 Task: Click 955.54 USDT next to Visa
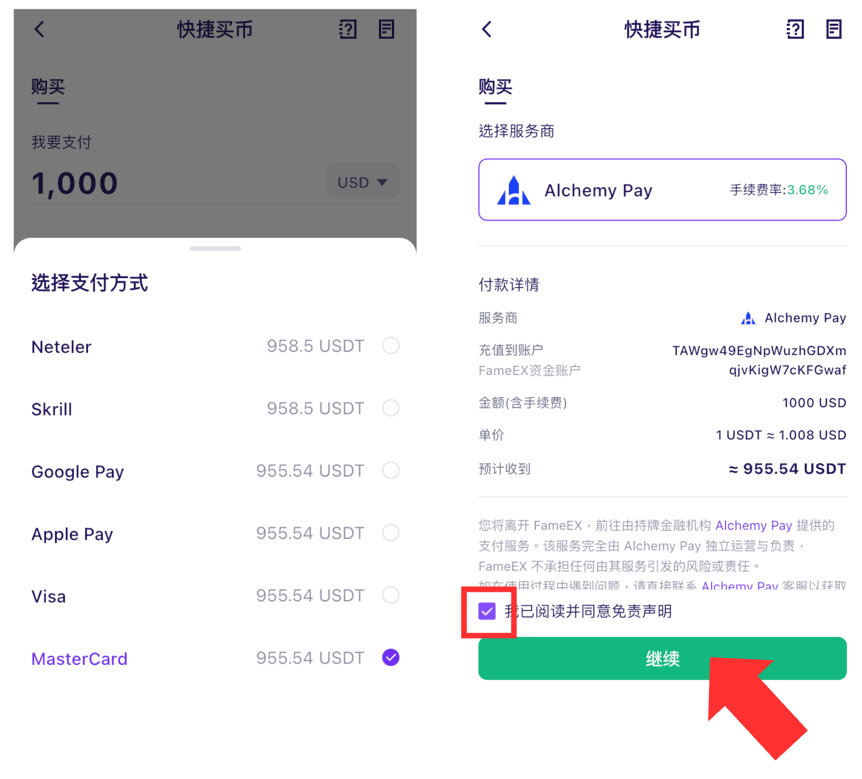tap(310, 596)
